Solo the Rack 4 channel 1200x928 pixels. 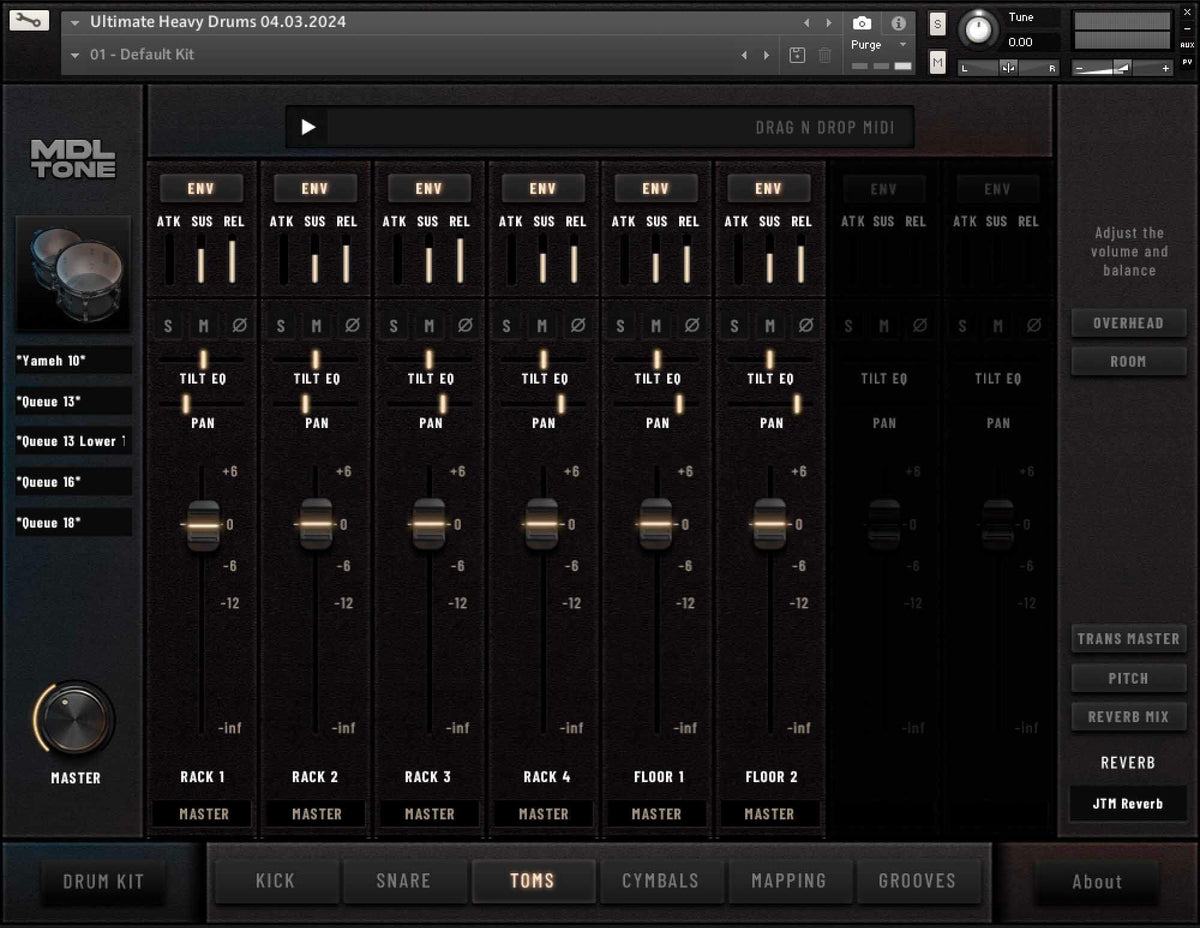(507, 326)
